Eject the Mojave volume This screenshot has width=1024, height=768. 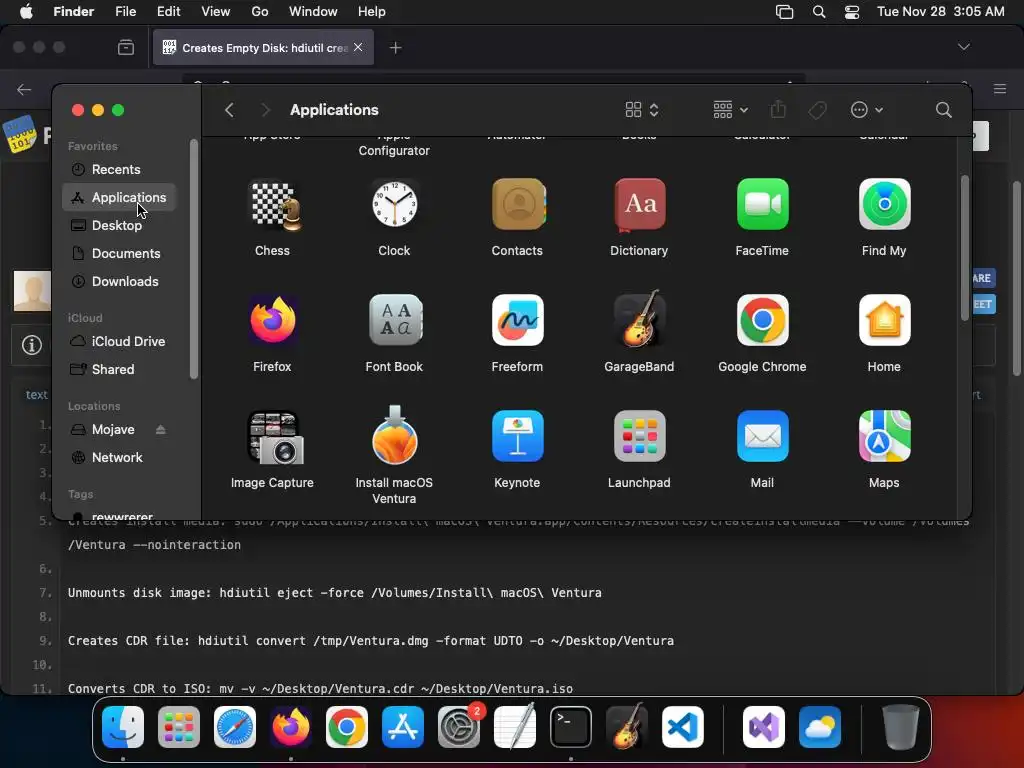click(x=161, y=430)
